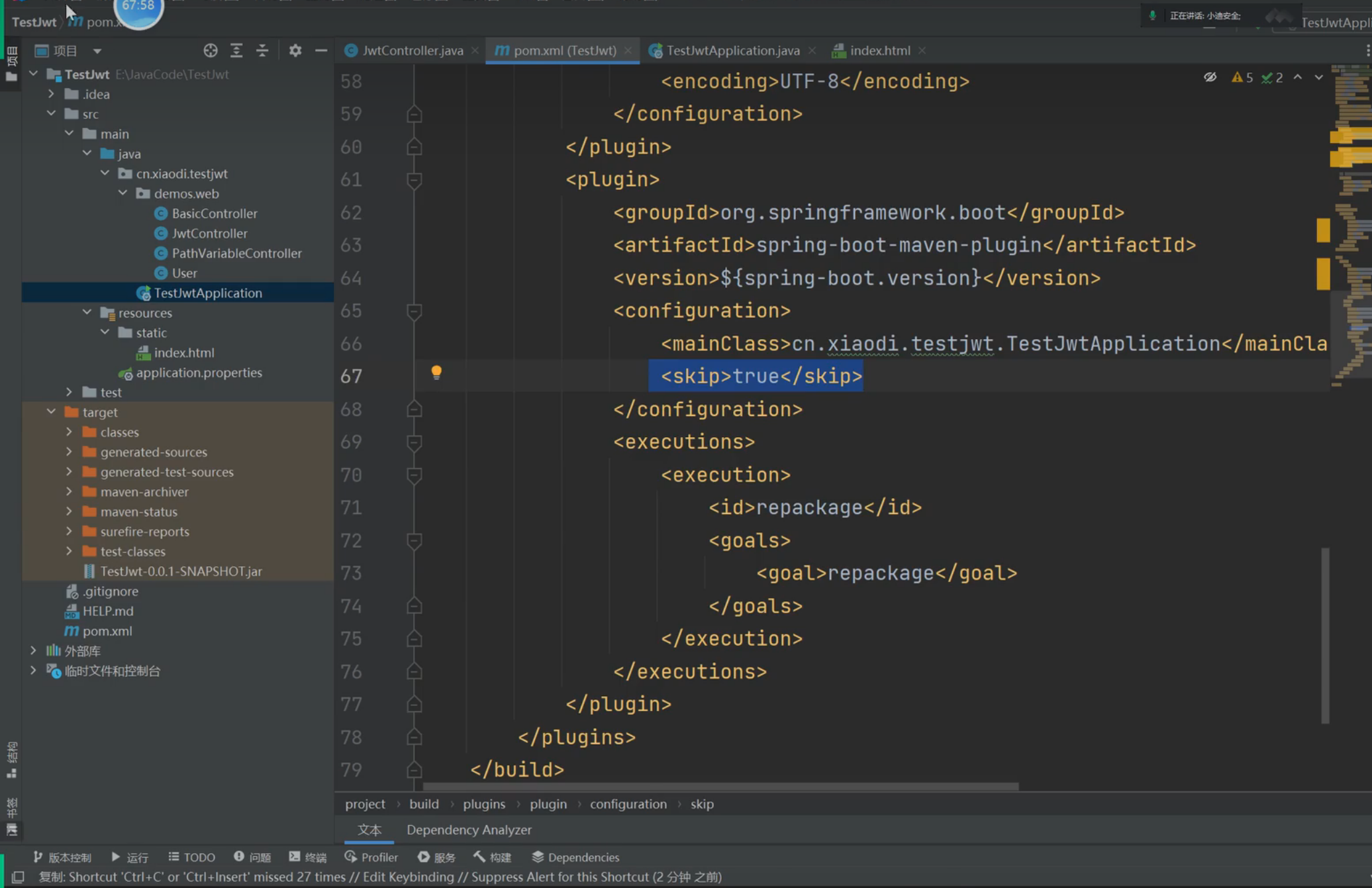The height and width of the screenshot is (888, 1372).
Task: Switch to JwtController.java tab
Action: pos(412,50)
